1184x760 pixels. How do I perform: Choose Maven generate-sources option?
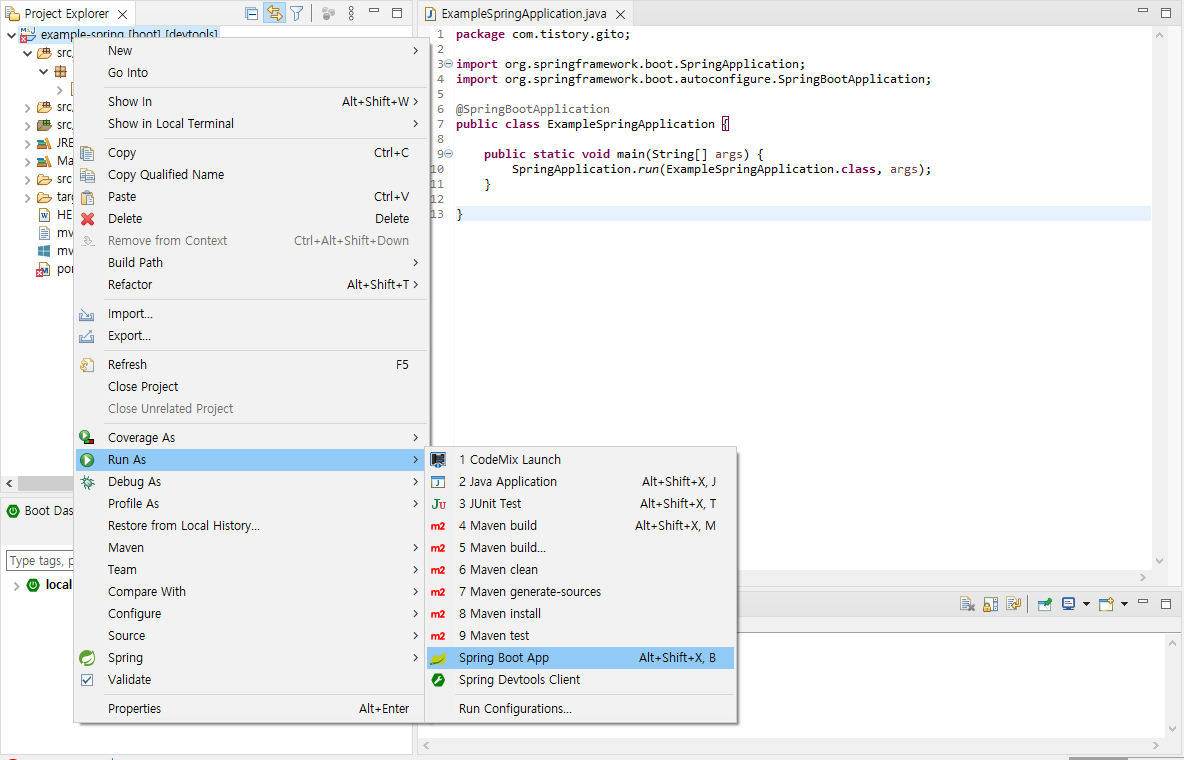click(x=580, y=592)
